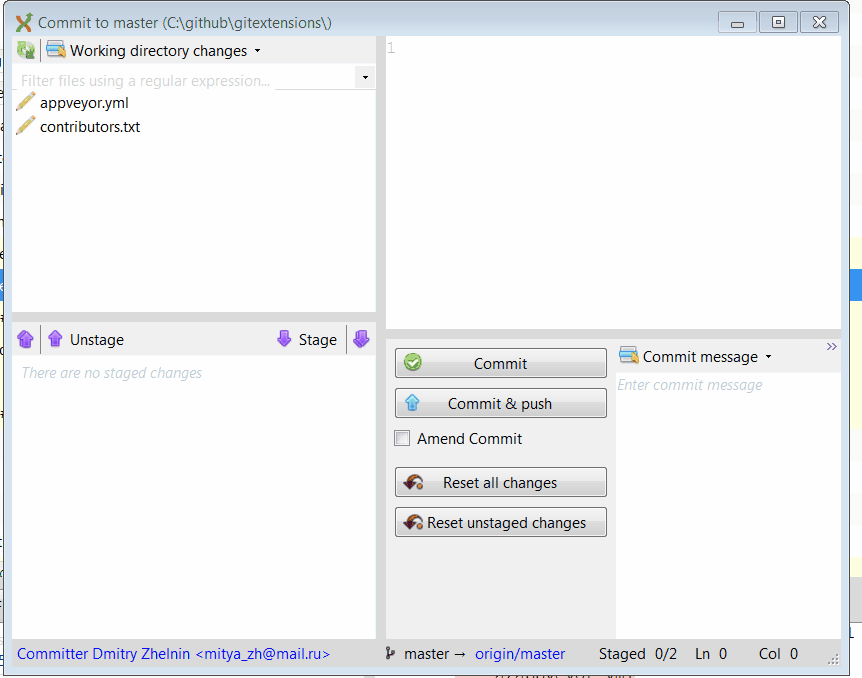This screenshot has width=862, height=678.
Task: Enable the Amend Commit checkbox
Action: click(402, 438)
